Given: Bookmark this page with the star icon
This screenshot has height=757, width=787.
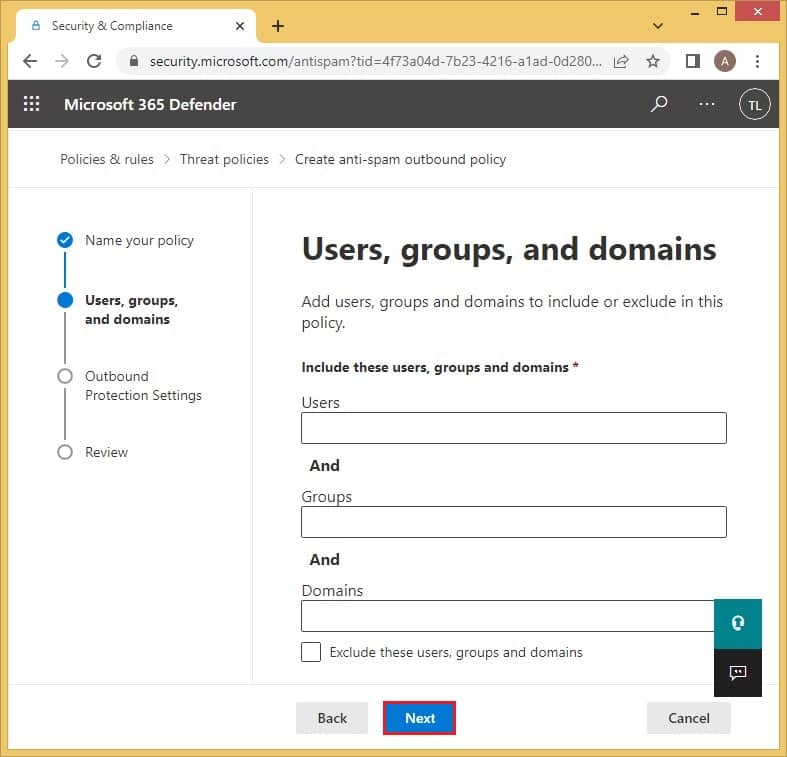Looking at the screenshot, I should tap(653, 61).
